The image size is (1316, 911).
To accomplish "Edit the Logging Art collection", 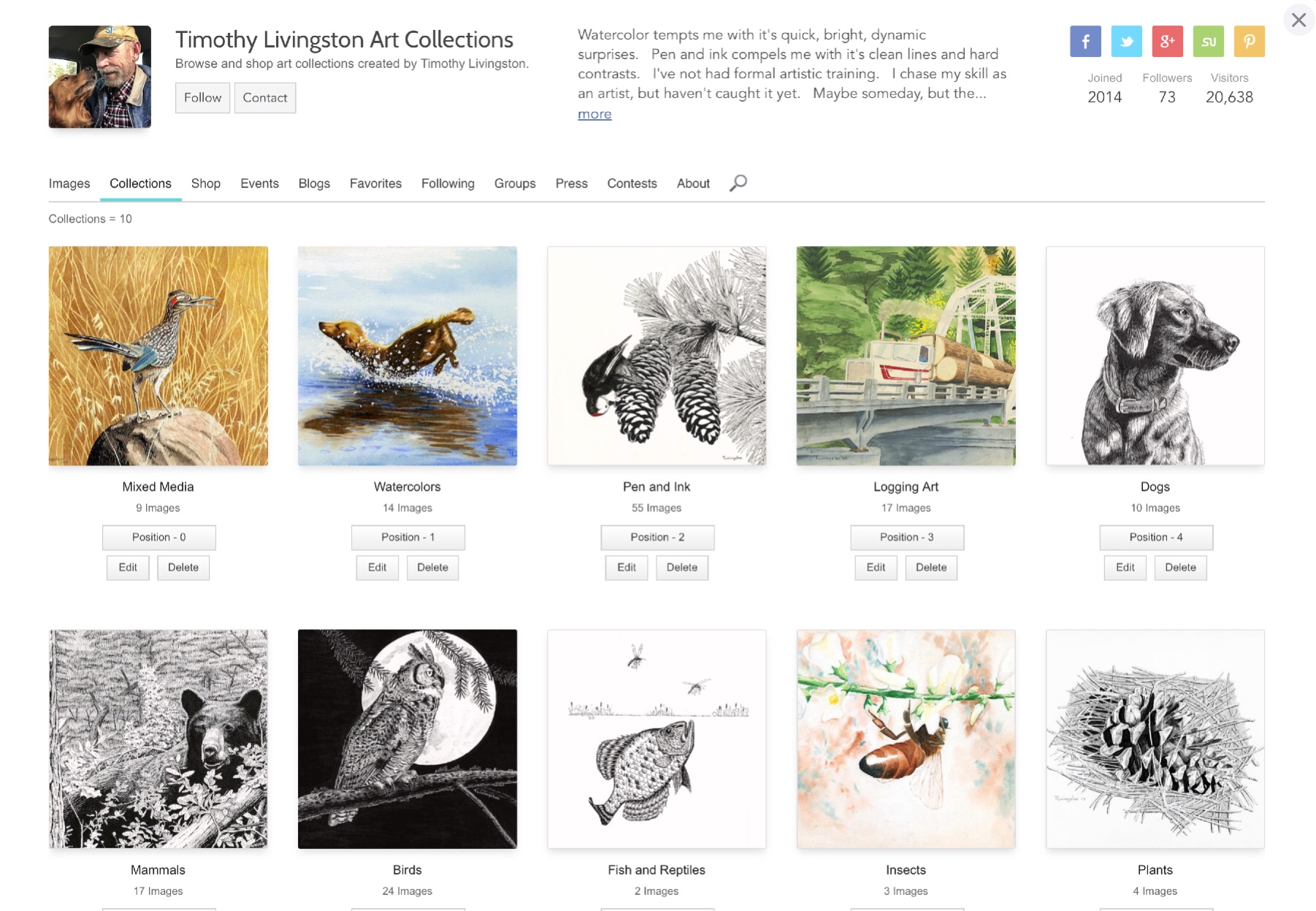I will pos(876,568).
